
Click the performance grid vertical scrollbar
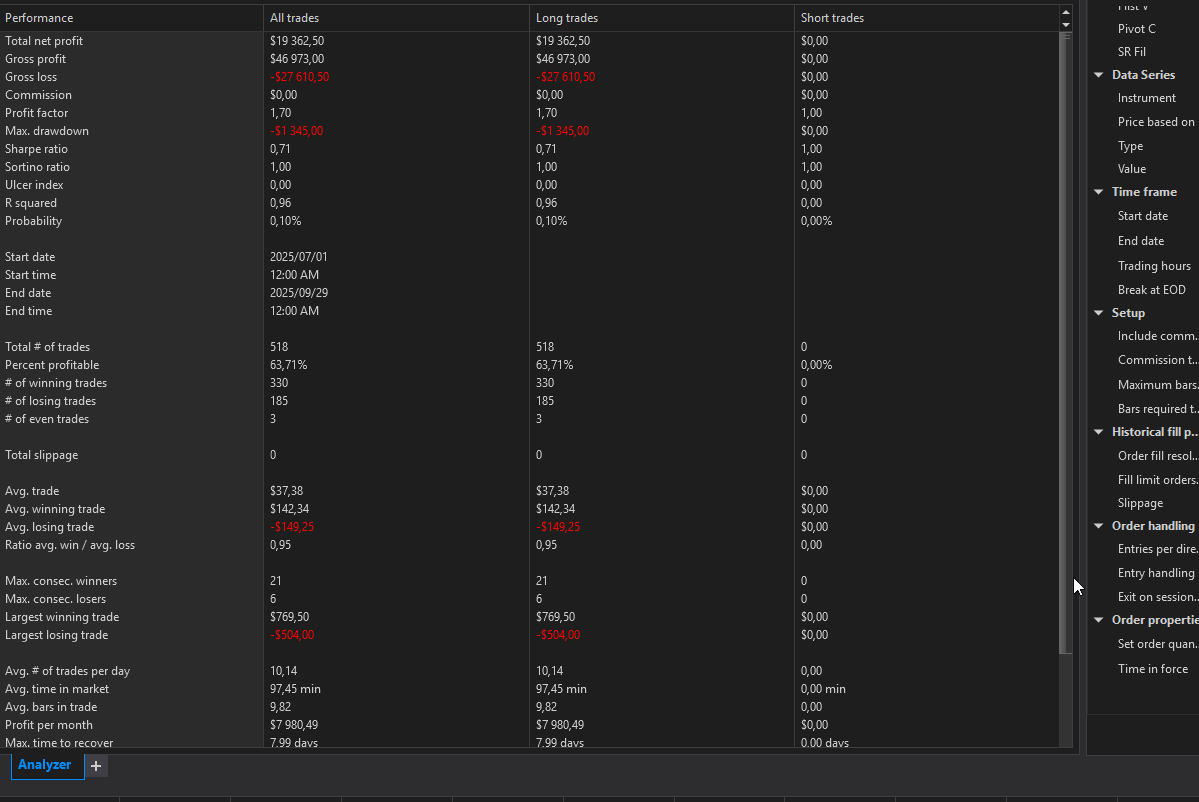point(1065,340)
